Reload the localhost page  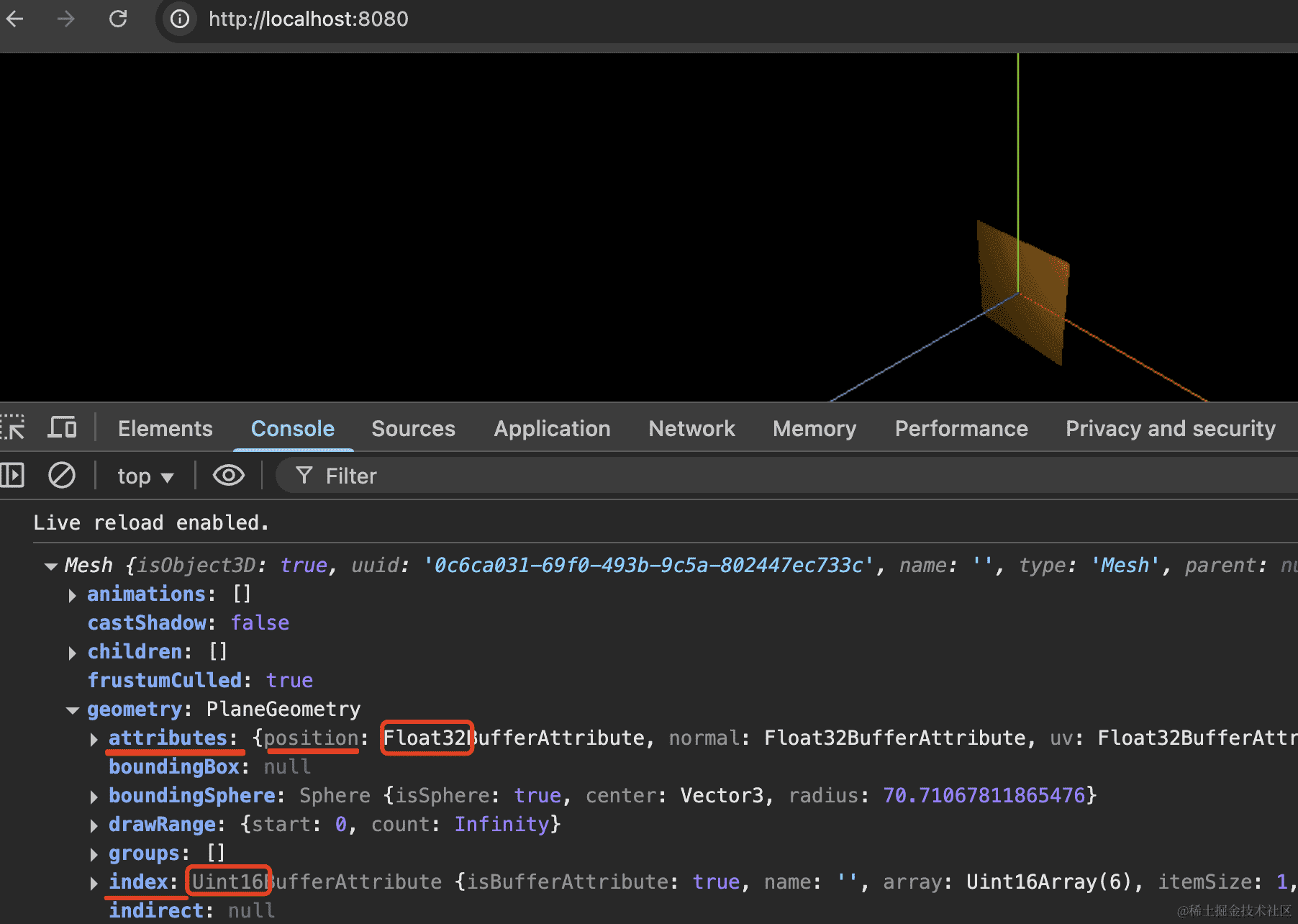tap(118, 19)
